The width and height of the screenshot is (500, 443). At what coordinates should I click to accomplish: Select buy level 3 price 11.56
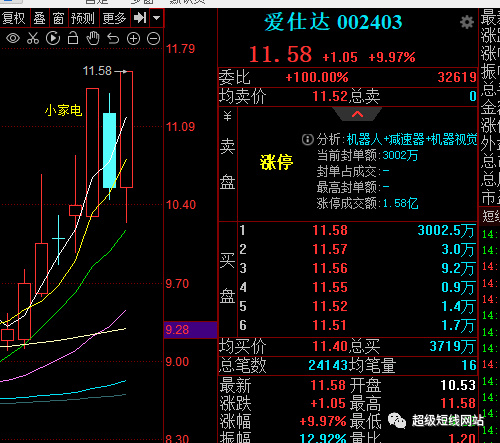click(330, 268)
